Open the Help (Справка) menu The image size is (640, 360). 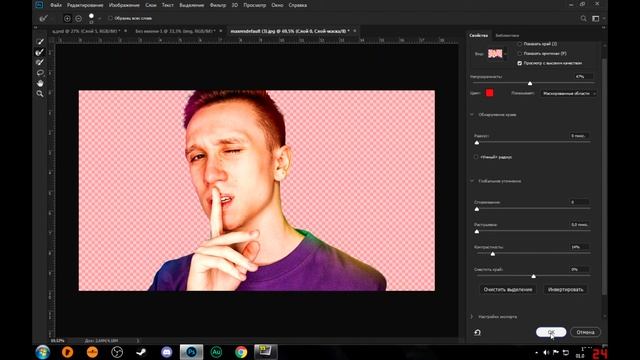[x=298, y=5]
